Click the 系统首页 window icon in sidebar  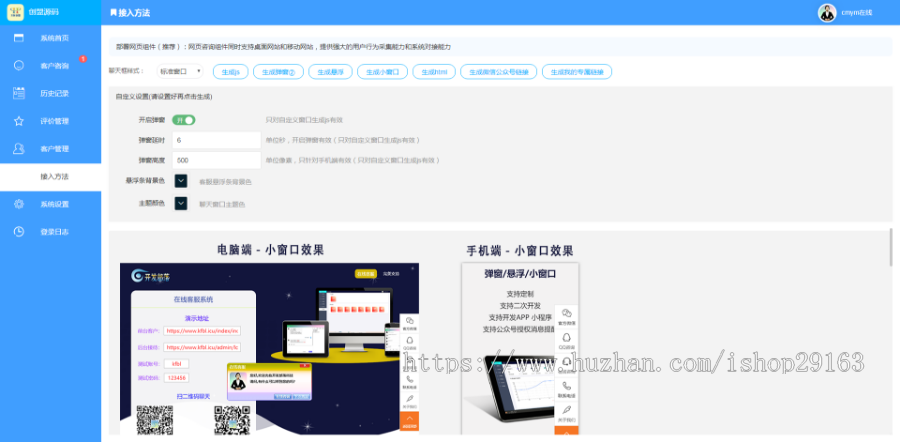pyautogui.click(x=19, y=38)
